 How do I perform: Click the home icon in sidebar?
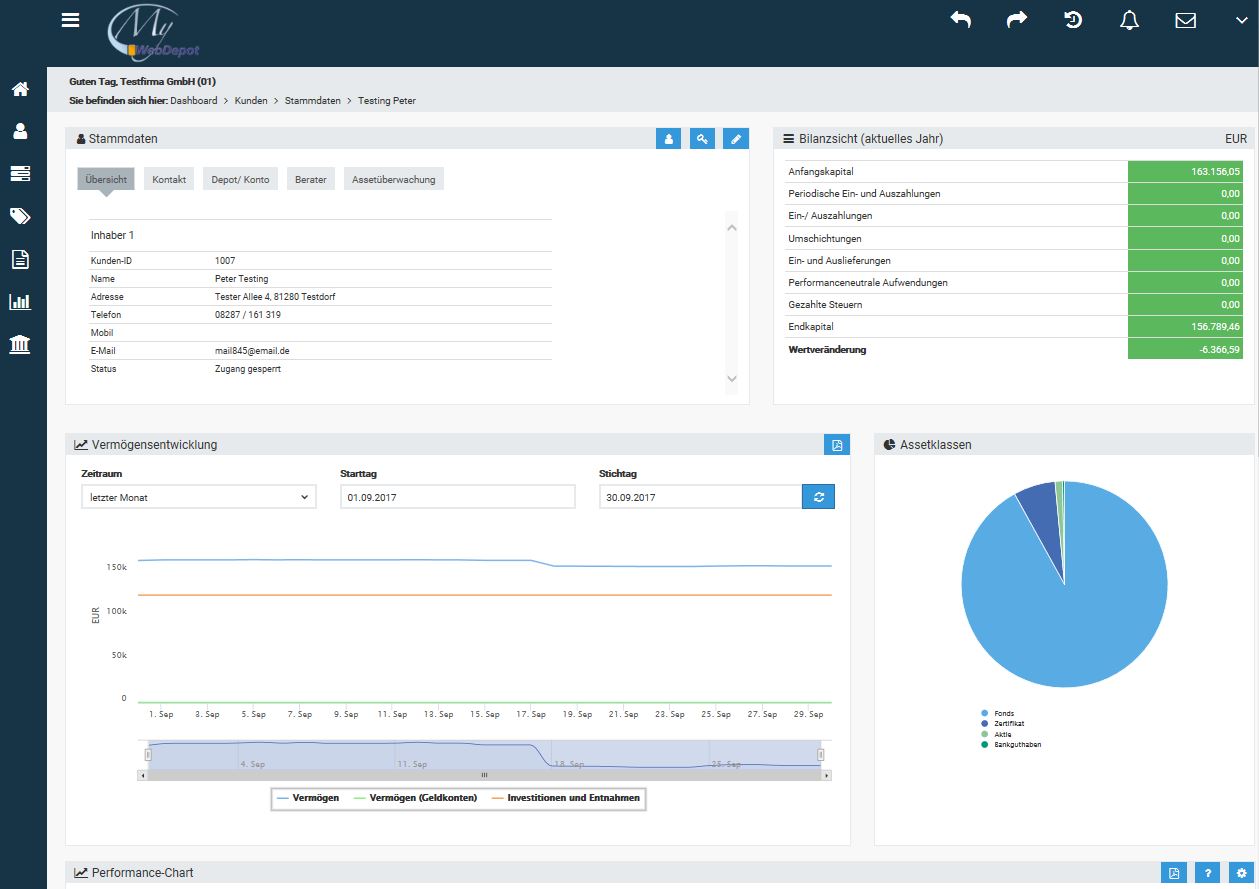(20, 89)
